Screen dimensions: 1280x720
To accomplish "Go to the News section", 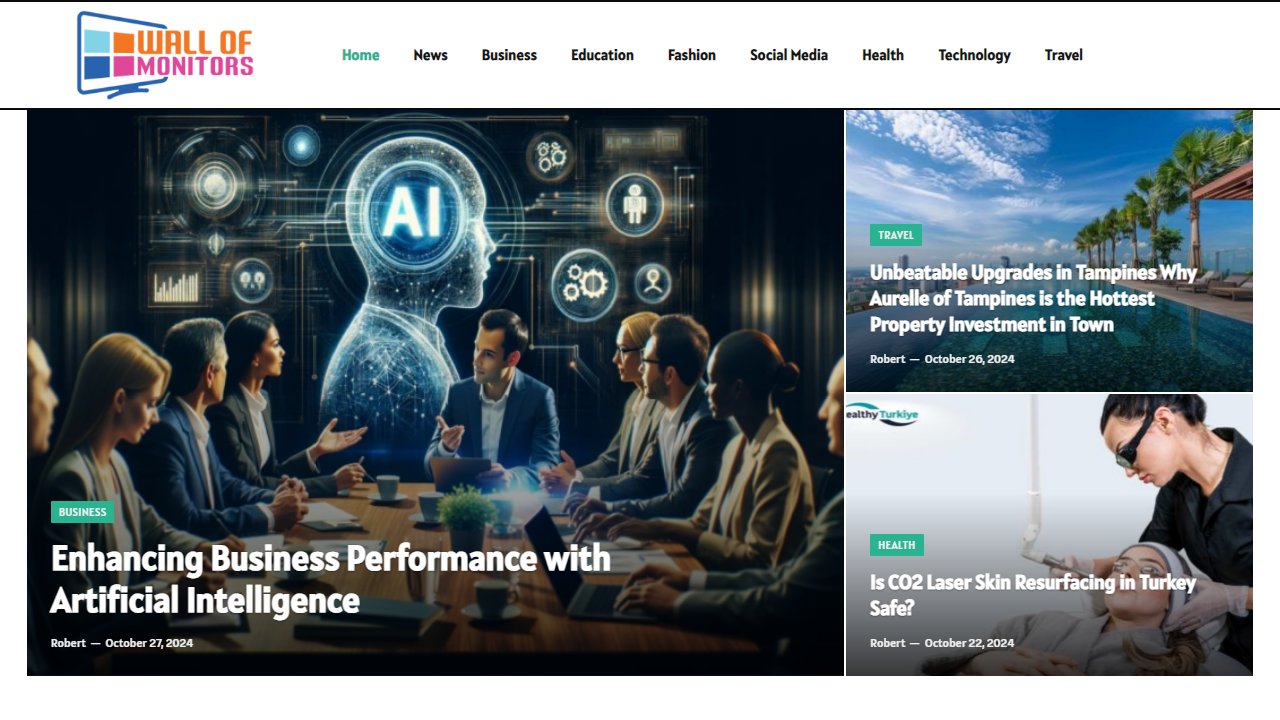I will click(x=430, y=55).
